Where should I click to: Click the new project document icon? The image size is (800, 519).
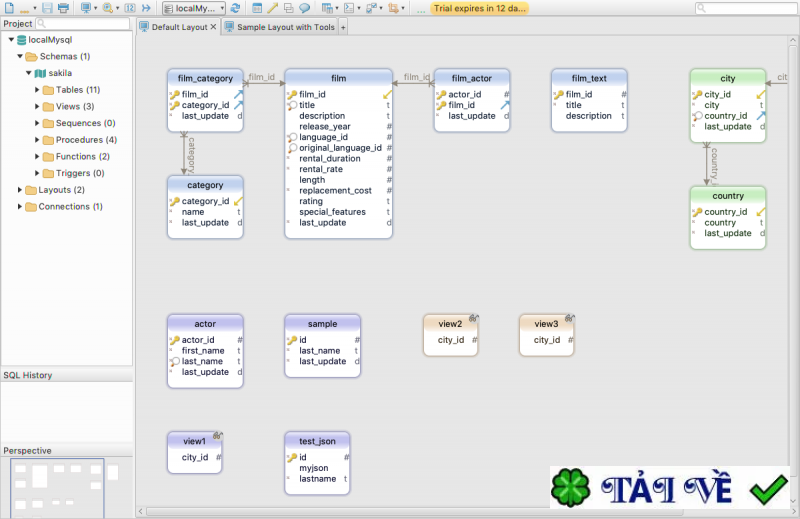click(9, 8)
